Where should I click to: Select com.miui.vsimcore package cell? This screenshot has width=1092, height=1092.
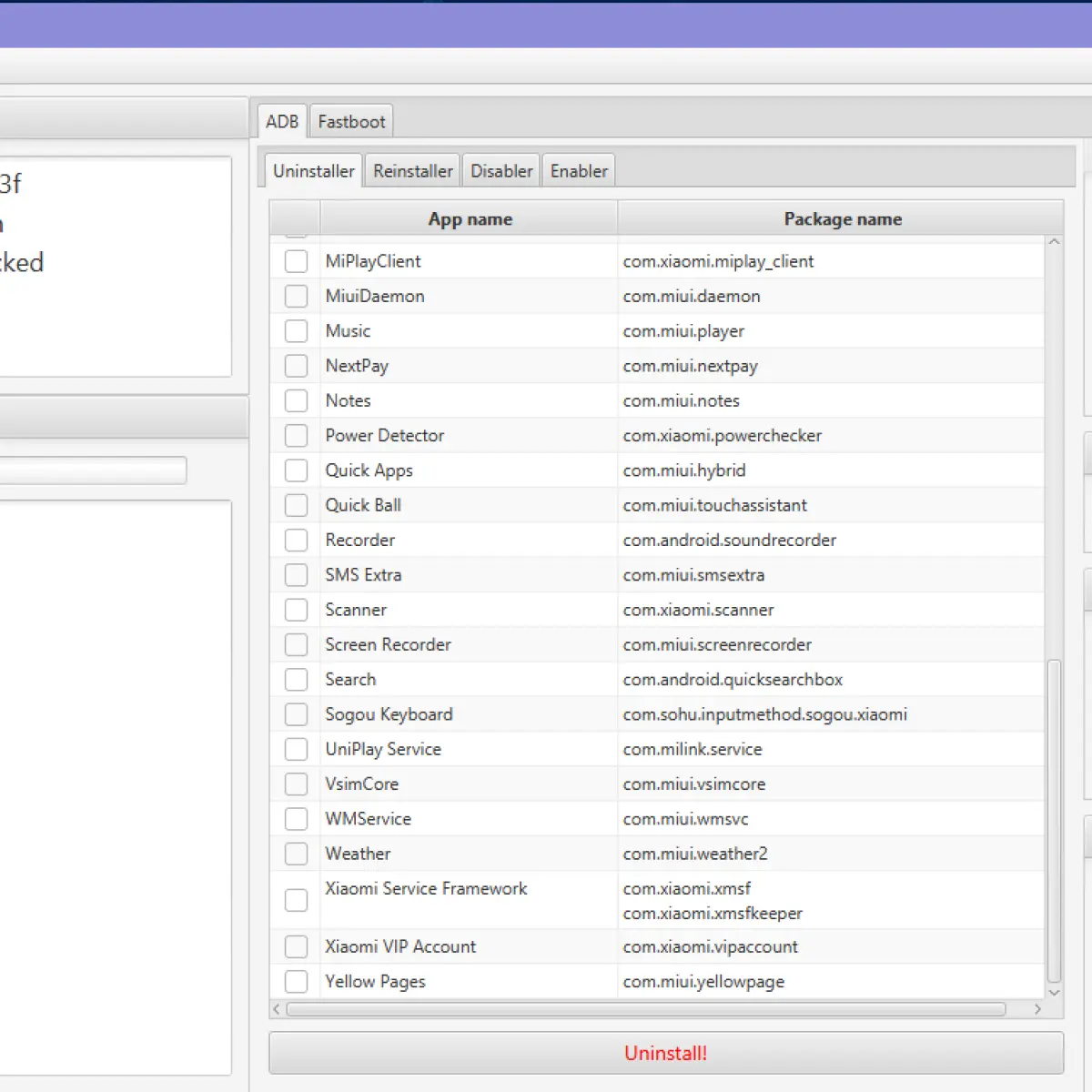831,784
